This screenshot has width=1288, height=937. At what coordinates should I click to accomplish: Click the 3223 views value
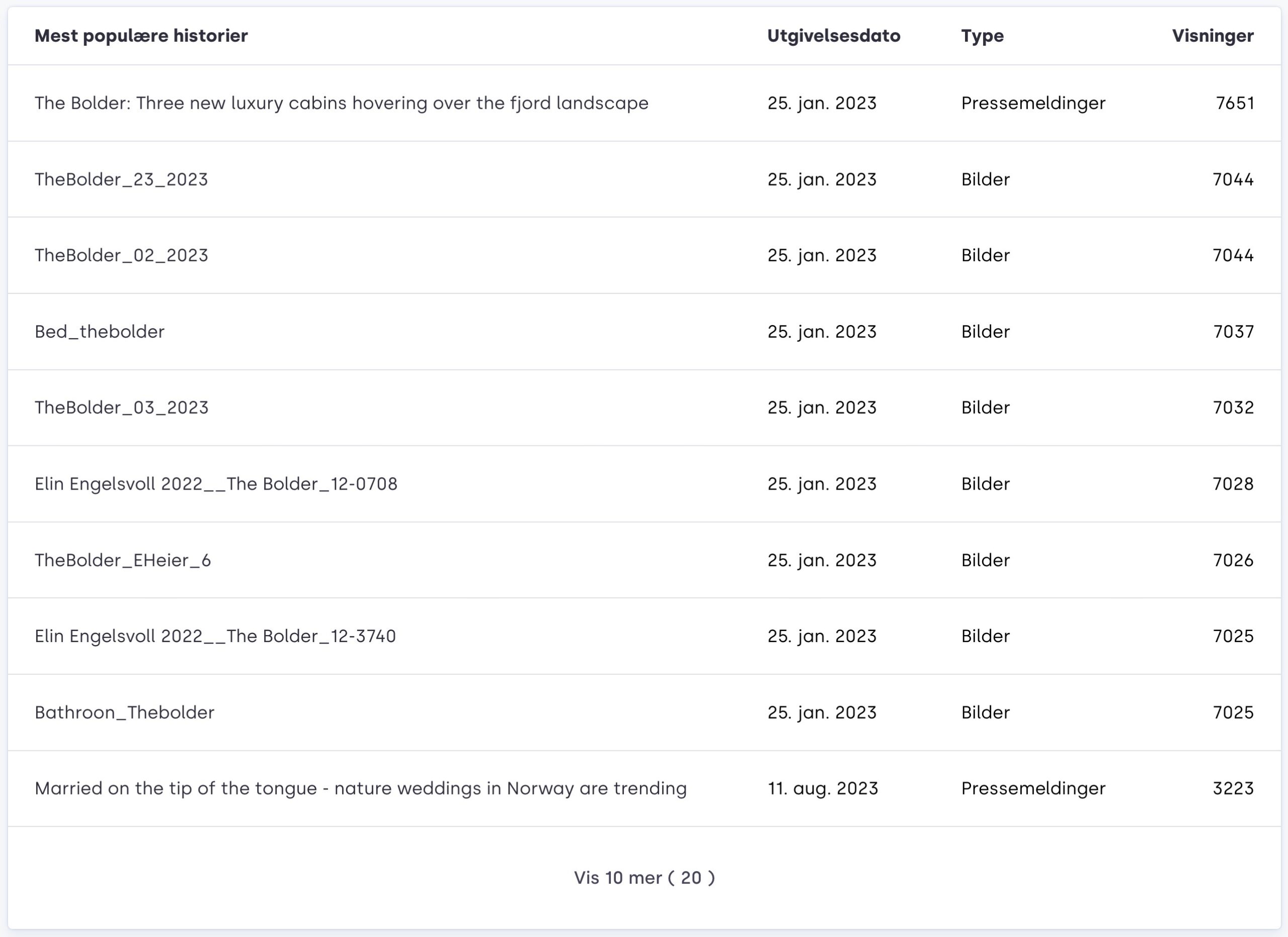pyautogui.click(x=1233, y=788)
